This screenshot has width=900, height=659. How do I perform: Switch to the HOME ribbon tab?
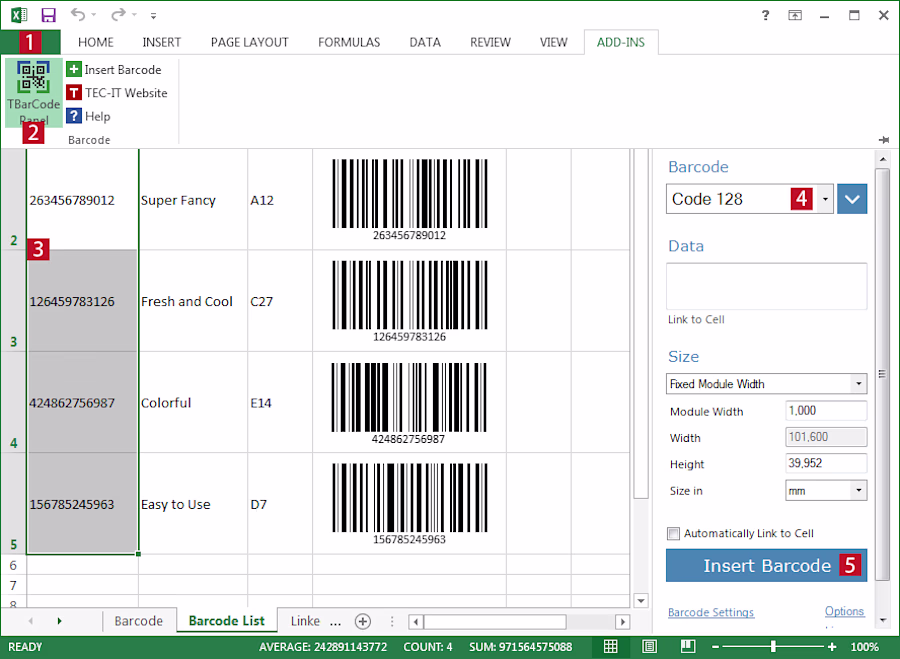click(96, 42)
